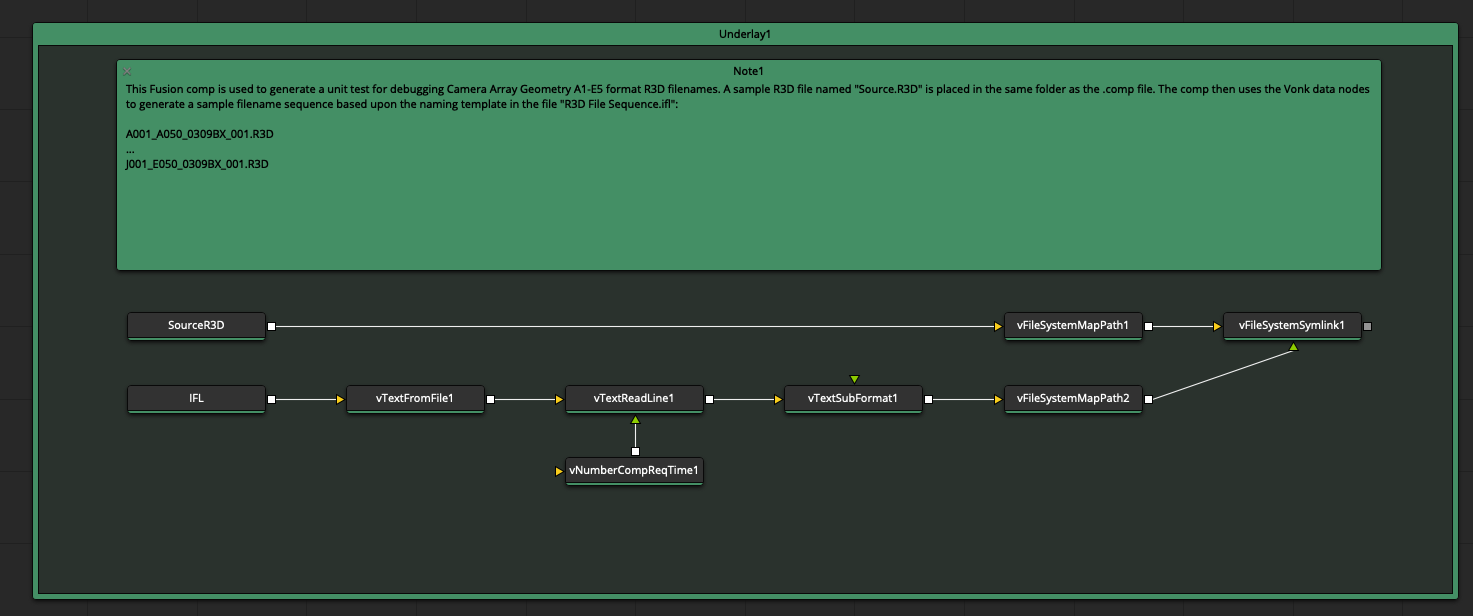Image resolution: width=1473 pixels, height=616 pixels.
Task: Select the vFileSystemSymlink1 node
Action: [x=1292, y=325]
